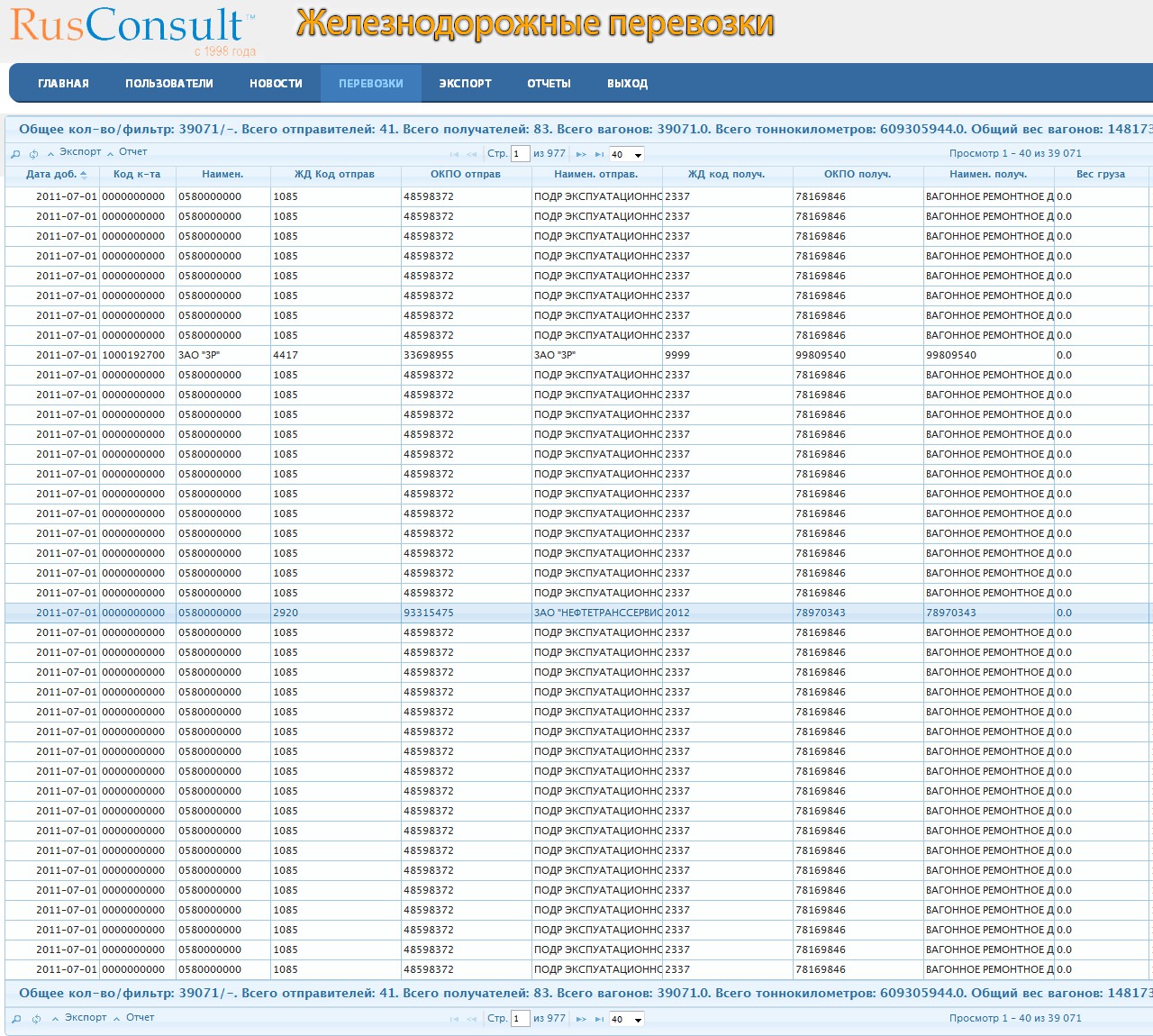Screen dimensions: 1153x1036
Task: Sort by Код к-та column header
Action: click(x=137, y=175)
